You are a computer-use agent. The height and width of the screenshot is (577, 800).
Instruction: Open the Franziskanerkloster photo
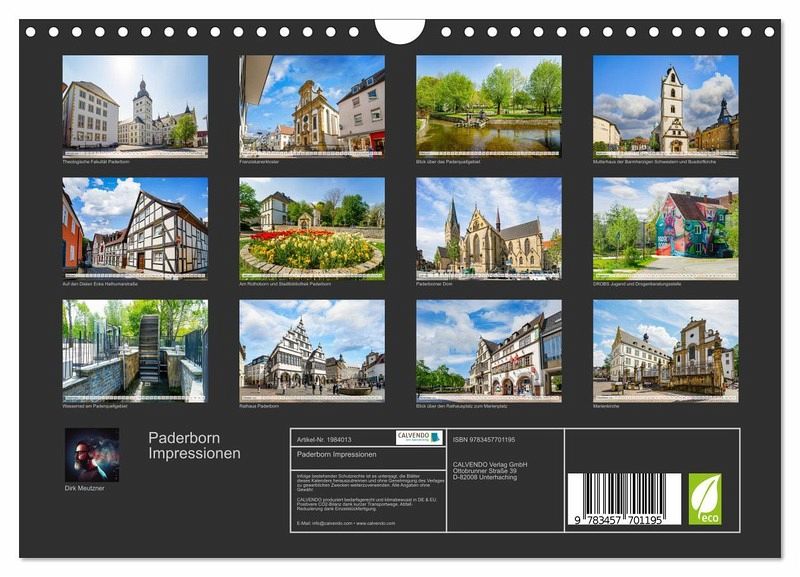click(x=312, y=106)
